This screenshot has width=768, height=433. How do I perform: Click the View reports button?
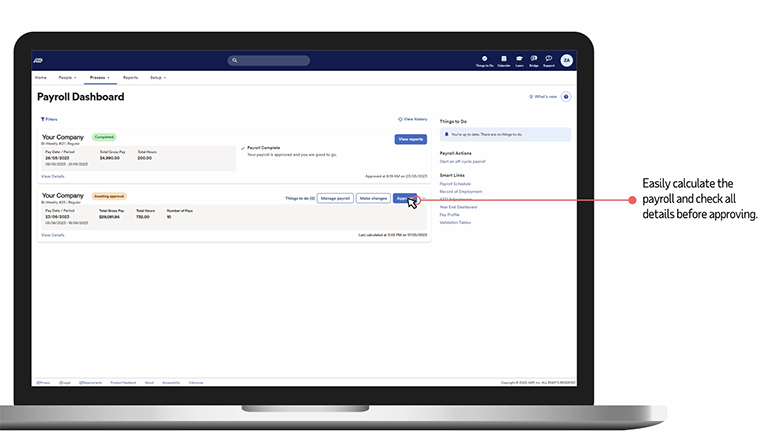pyautogui.click(x=410, y=139)
